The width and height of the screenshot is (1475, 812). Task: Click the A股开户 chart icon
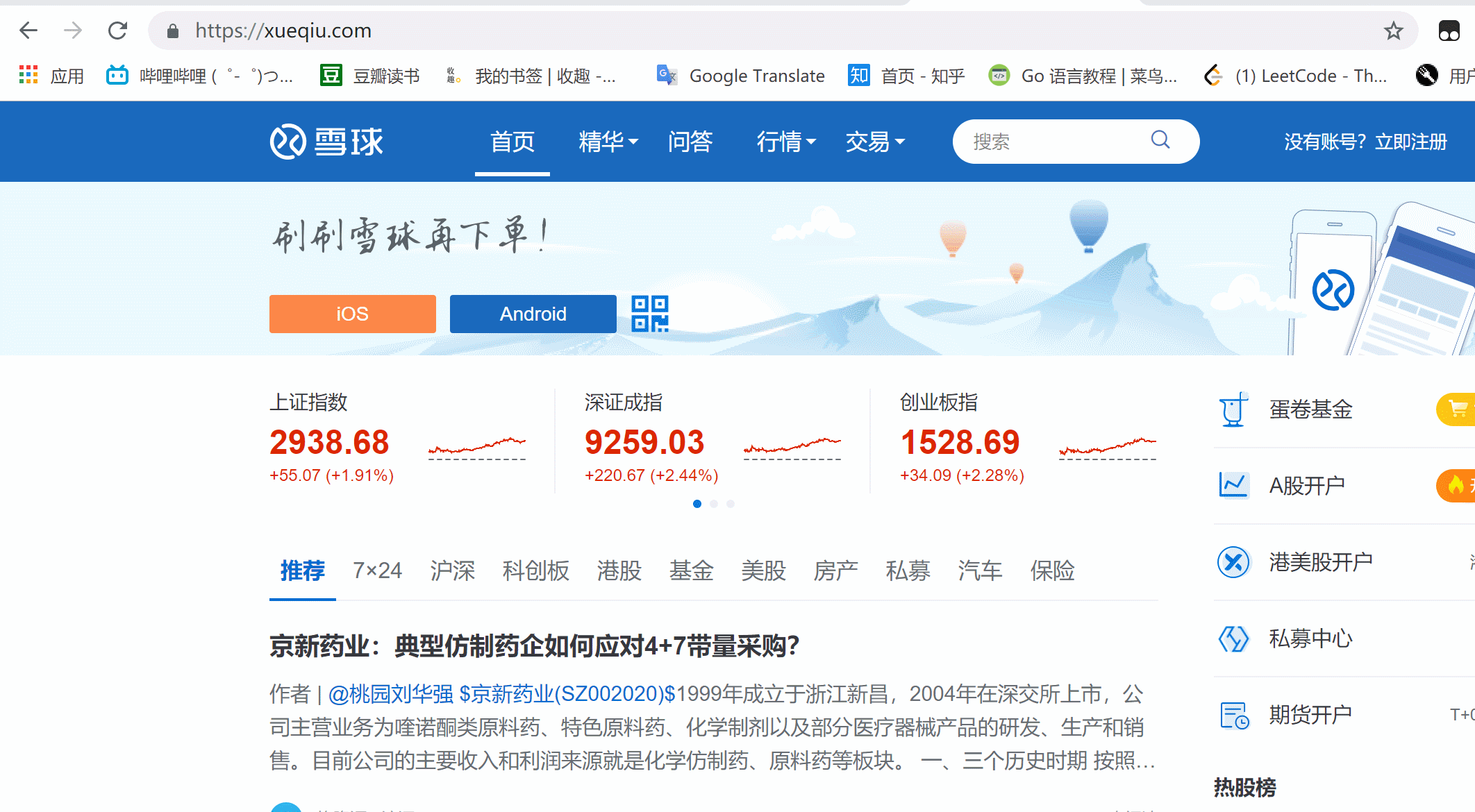pyautogui.click(x=1233, y=485)
